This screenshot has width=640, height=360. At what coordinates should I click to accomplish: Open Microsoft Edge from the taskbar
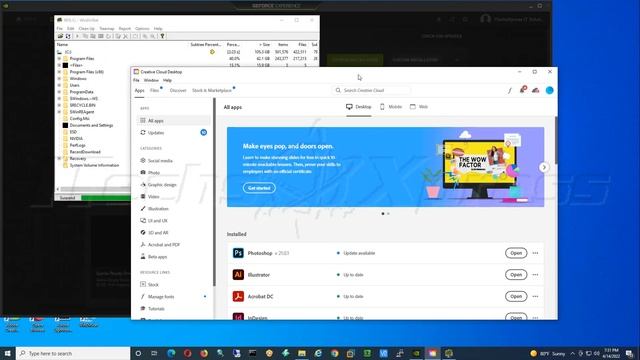(x=171, y=353)
